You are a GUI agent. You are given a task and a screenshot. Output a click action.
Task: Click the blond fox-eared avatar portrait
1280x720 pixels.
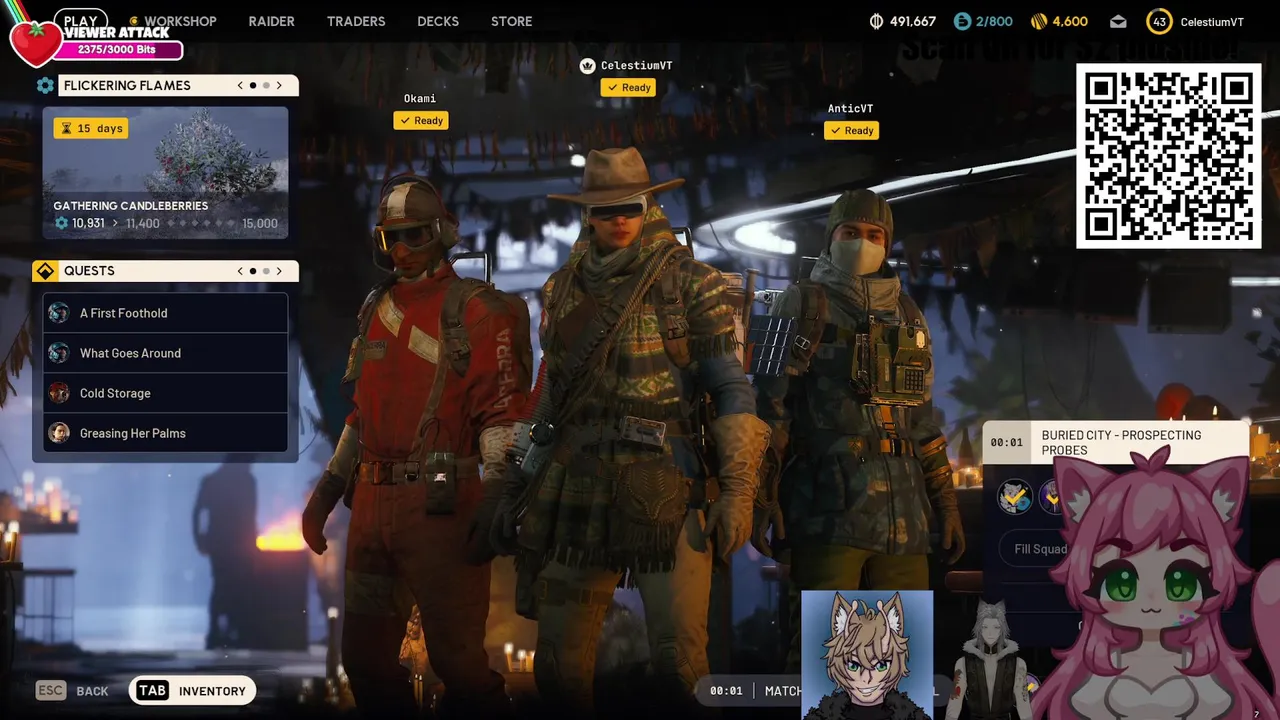[868, 655]
